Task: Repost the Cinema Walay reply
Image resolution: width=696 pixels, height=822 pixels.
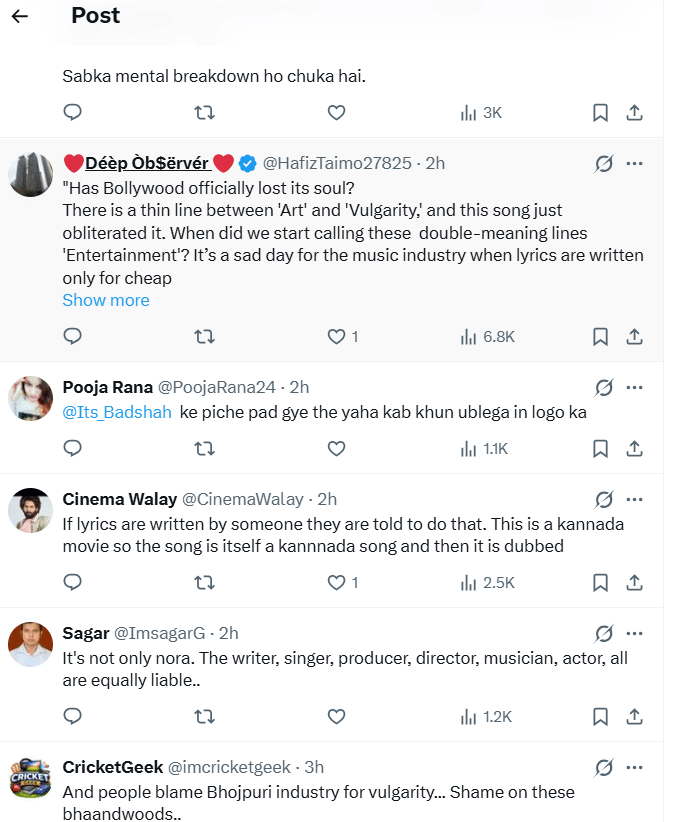Action: click(x=204, y=582)
